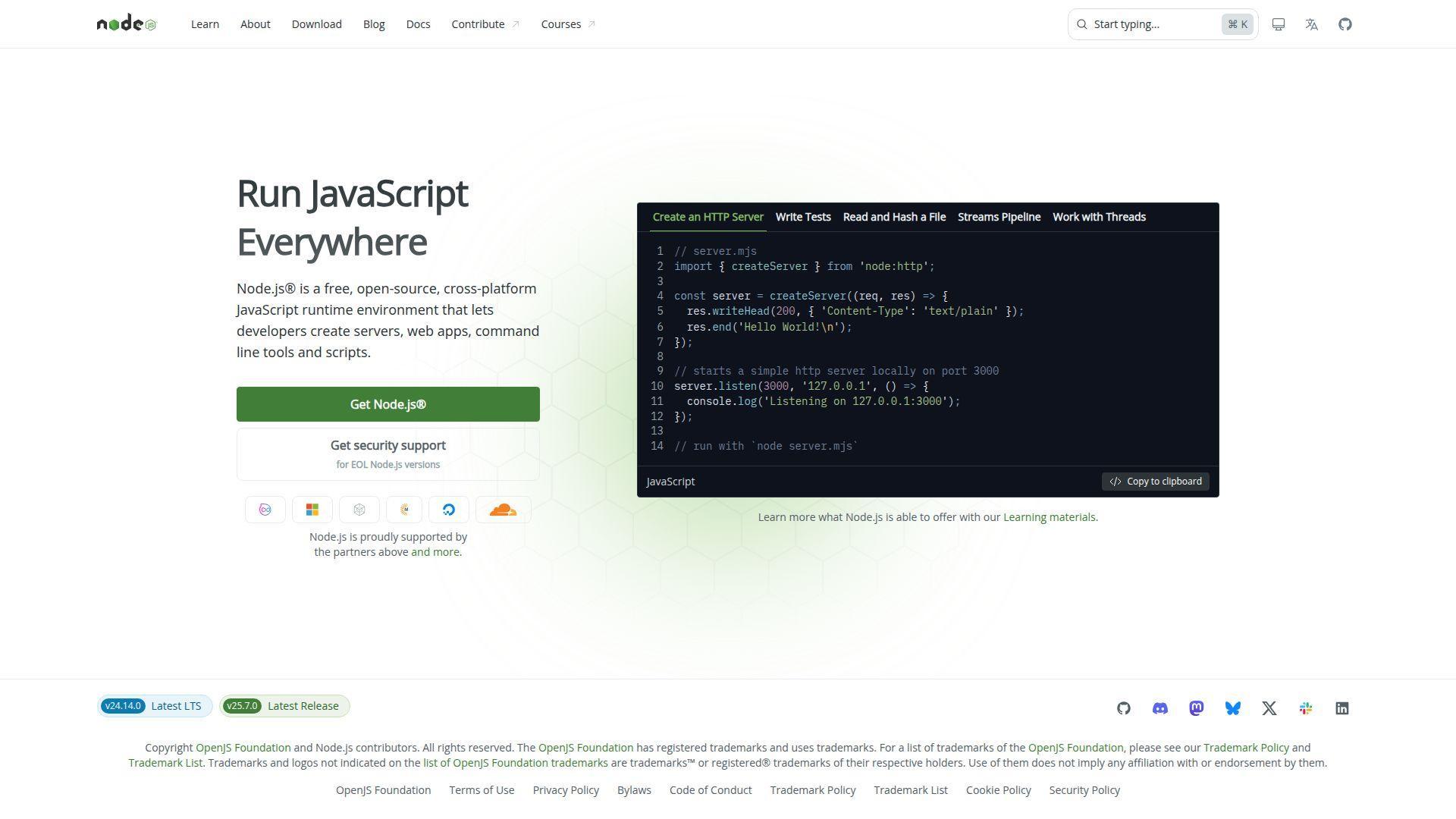
Task: Click the Get Node.js button
Action: click(388, 403)
